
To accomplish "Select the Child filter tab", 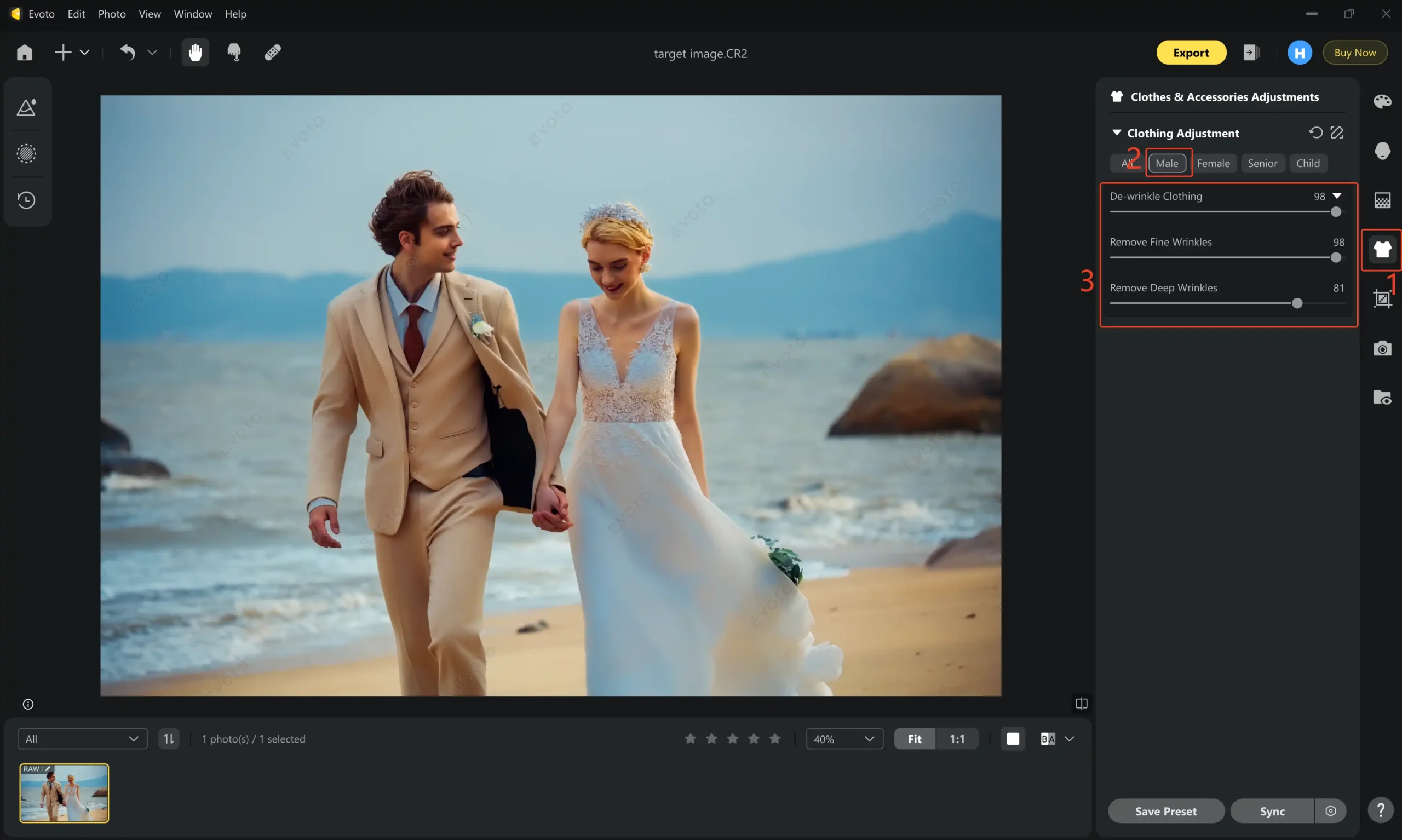I will 1307,163.
